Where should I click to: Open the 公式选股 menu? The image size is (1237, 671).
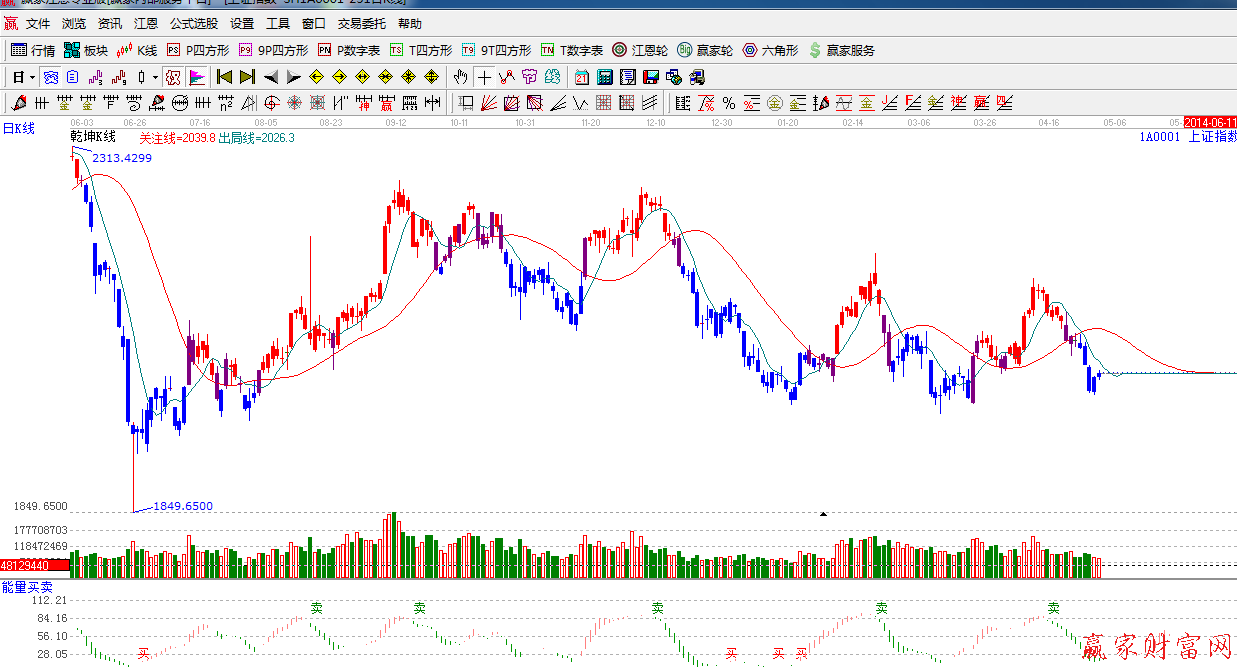coord(194,24)
